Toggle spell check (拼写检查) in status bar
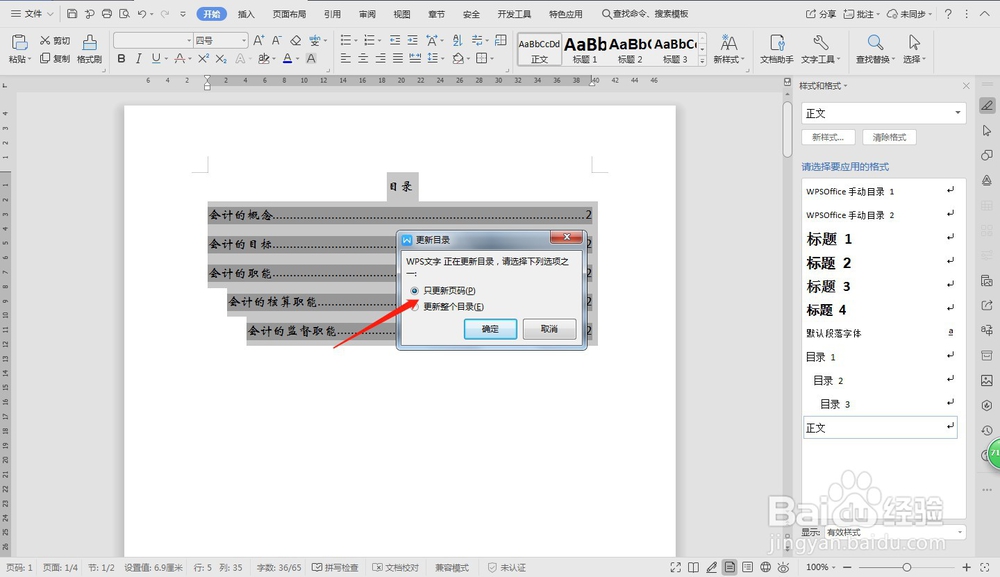 [x=335, y=567]
